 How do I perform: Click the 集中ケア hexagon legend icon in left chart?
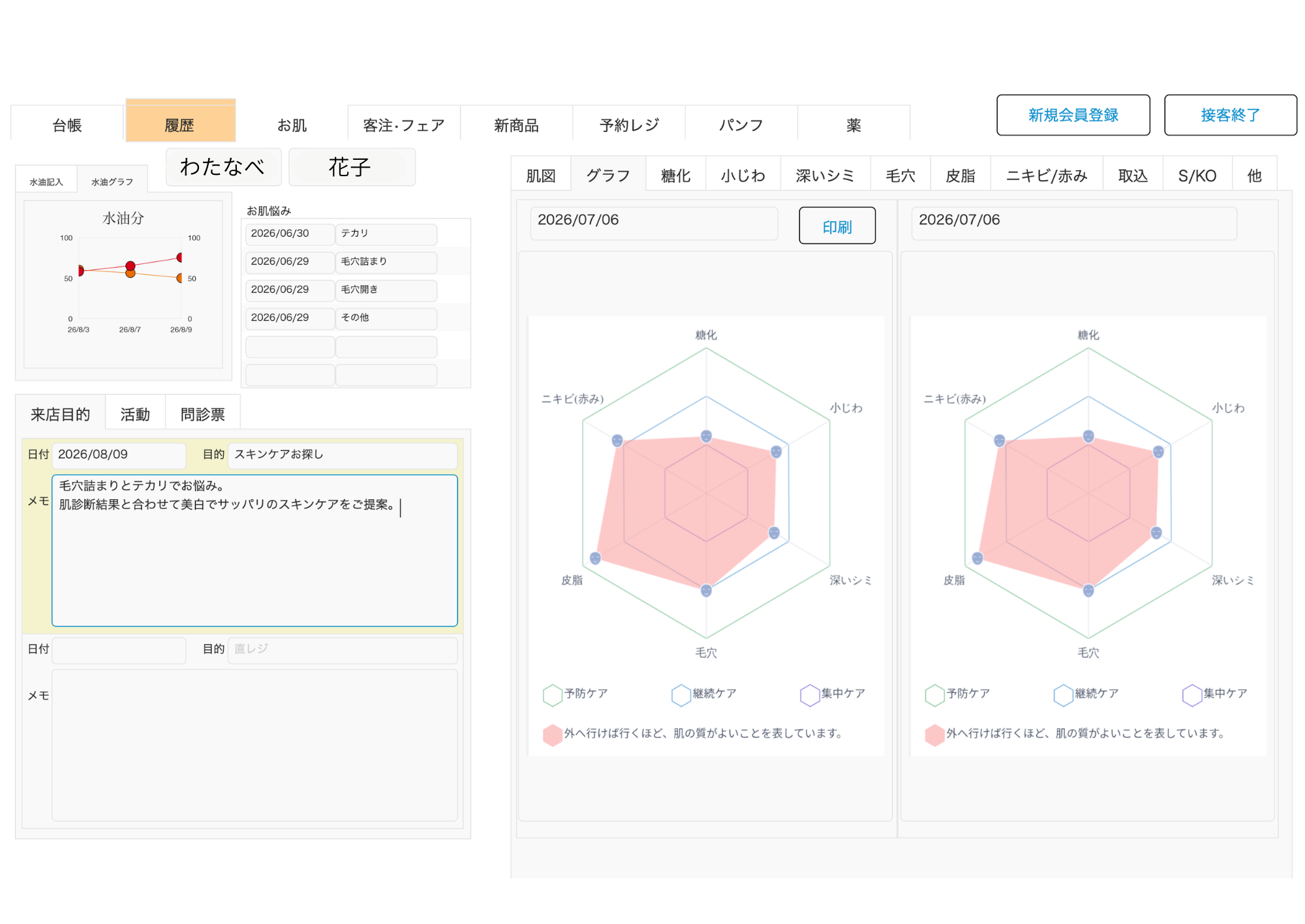pyautogui.click(x=810, y=695)
